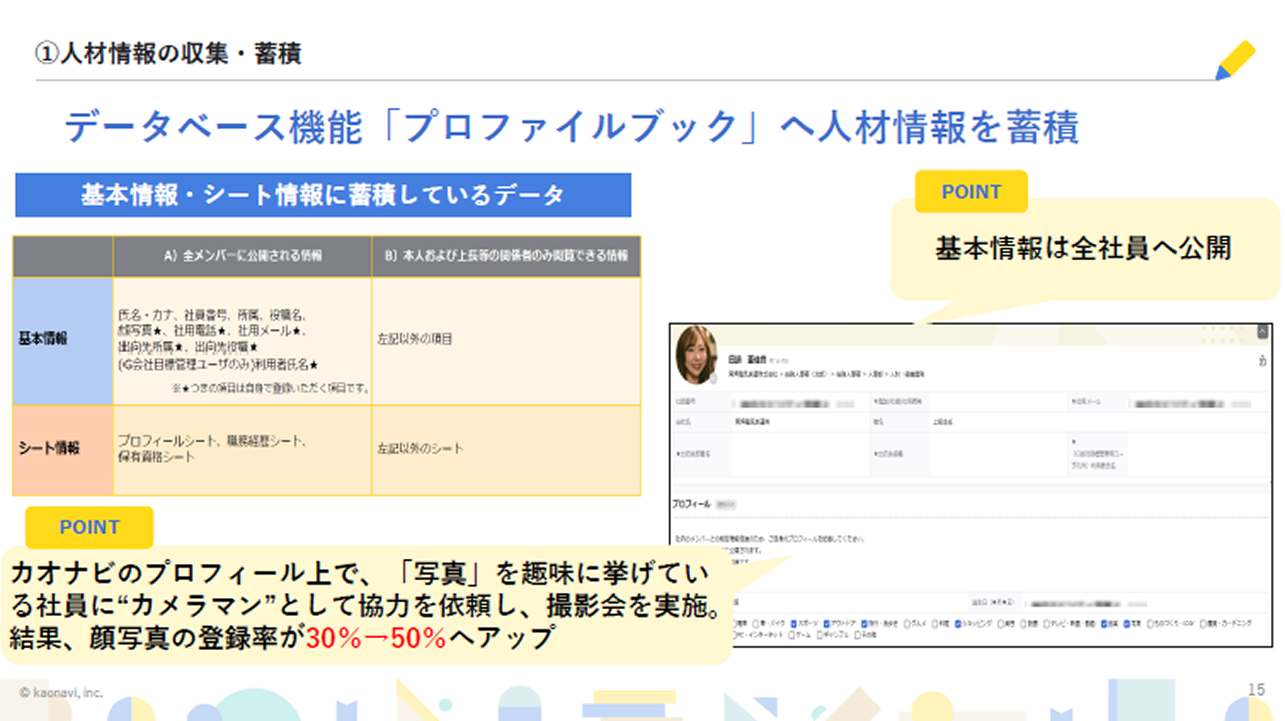Click the red 30%→50% text
The height and width of the screenshot is (721, 1285).
(x=375, y=639)
